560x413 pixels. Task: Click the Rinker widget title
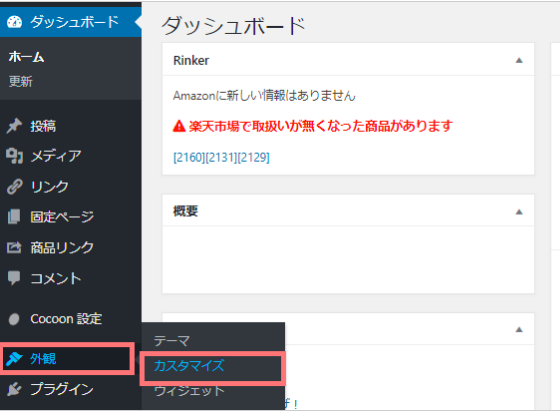pos(191,60)
